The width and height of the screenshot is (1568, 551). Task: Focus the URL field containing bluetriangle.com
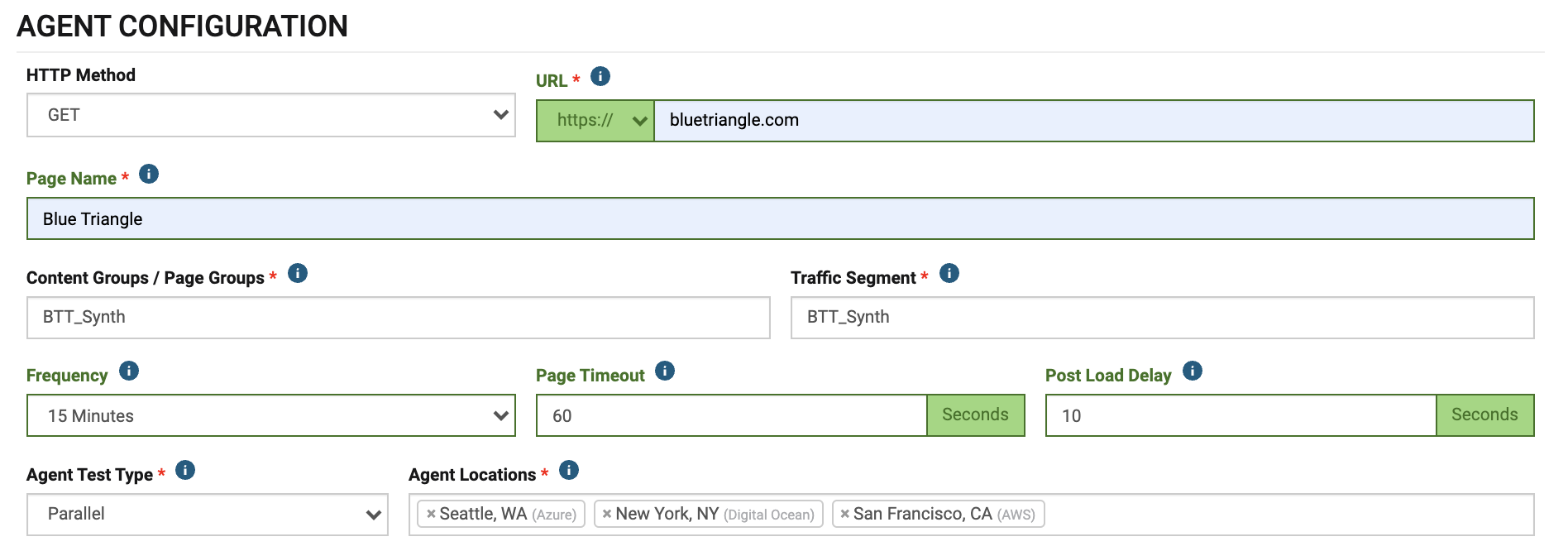pyautogui.click(x=1094, y=121)
